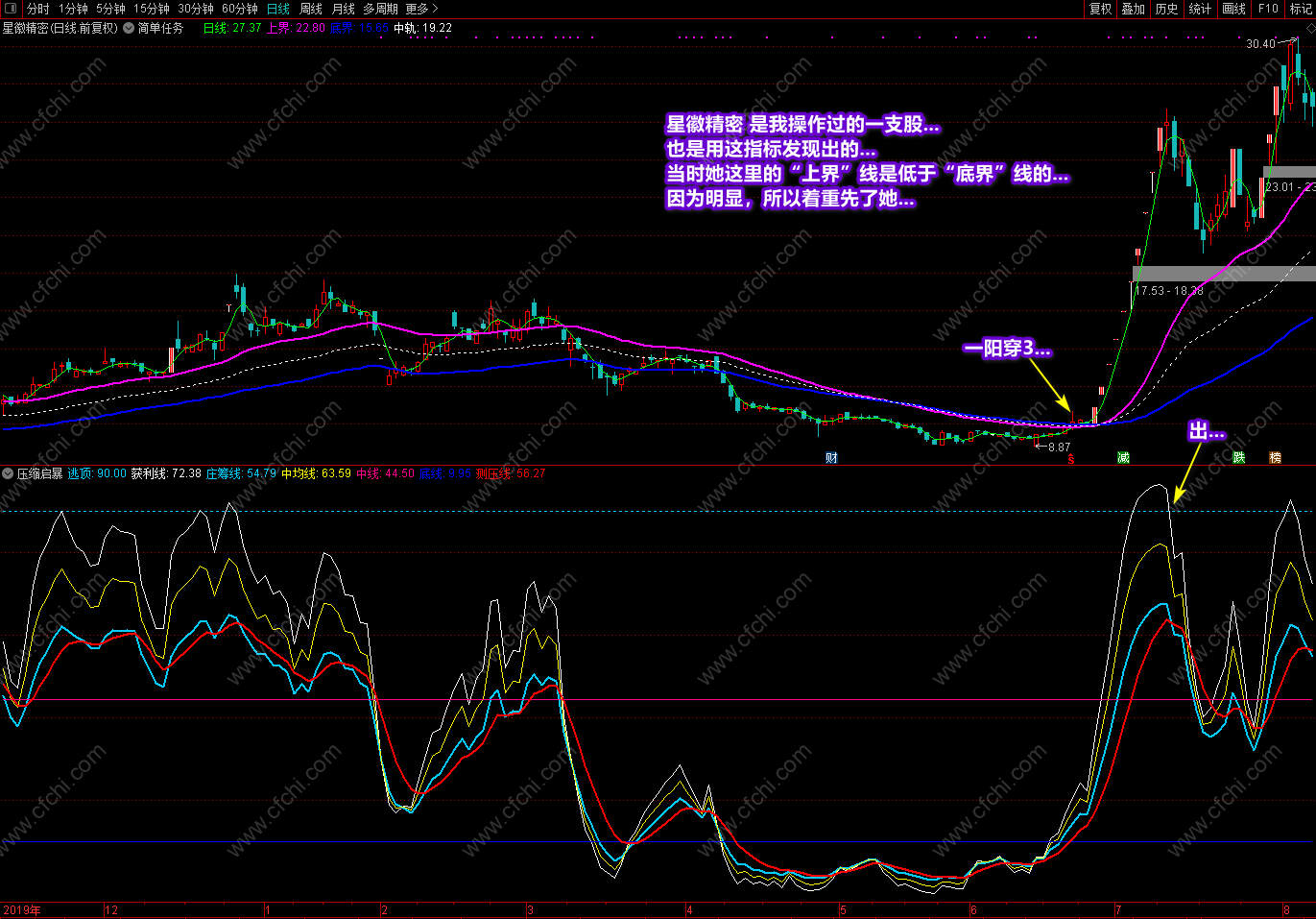Switch to the 分时 chart tab

tap(38, 9)
